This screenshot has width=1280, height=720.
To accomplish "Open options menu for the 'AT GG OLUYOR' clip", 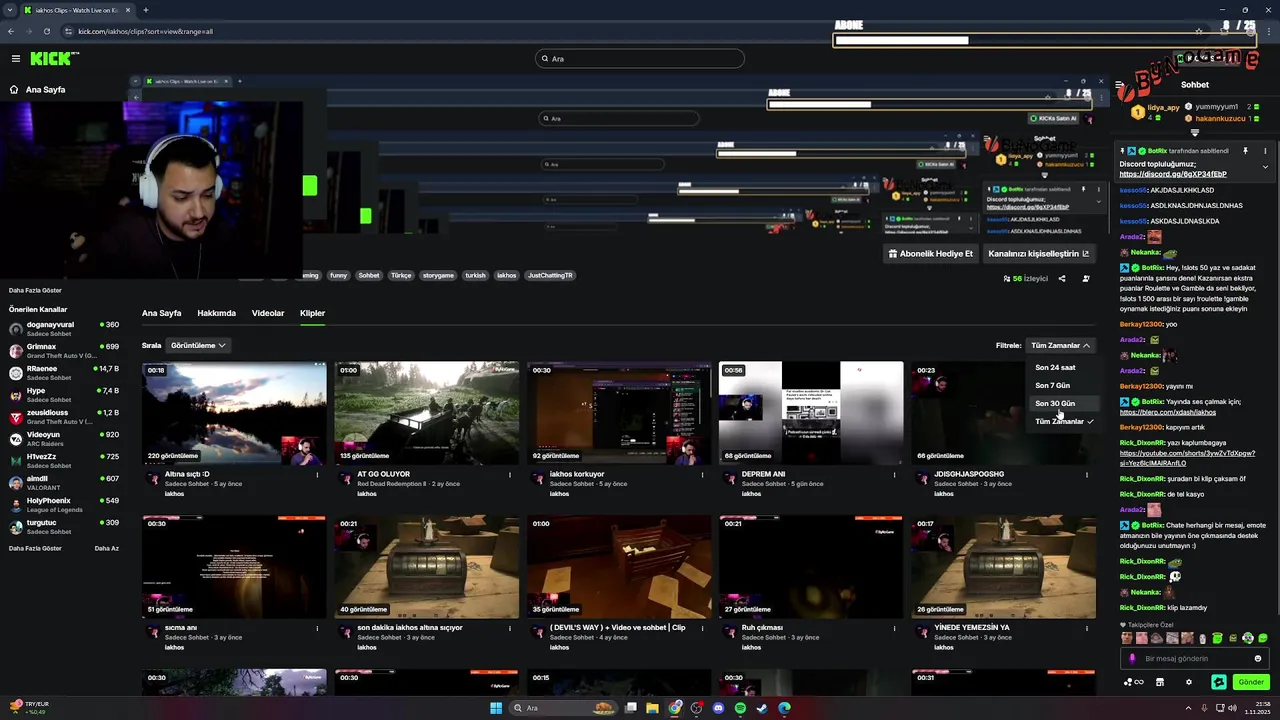I will (510, 475).
